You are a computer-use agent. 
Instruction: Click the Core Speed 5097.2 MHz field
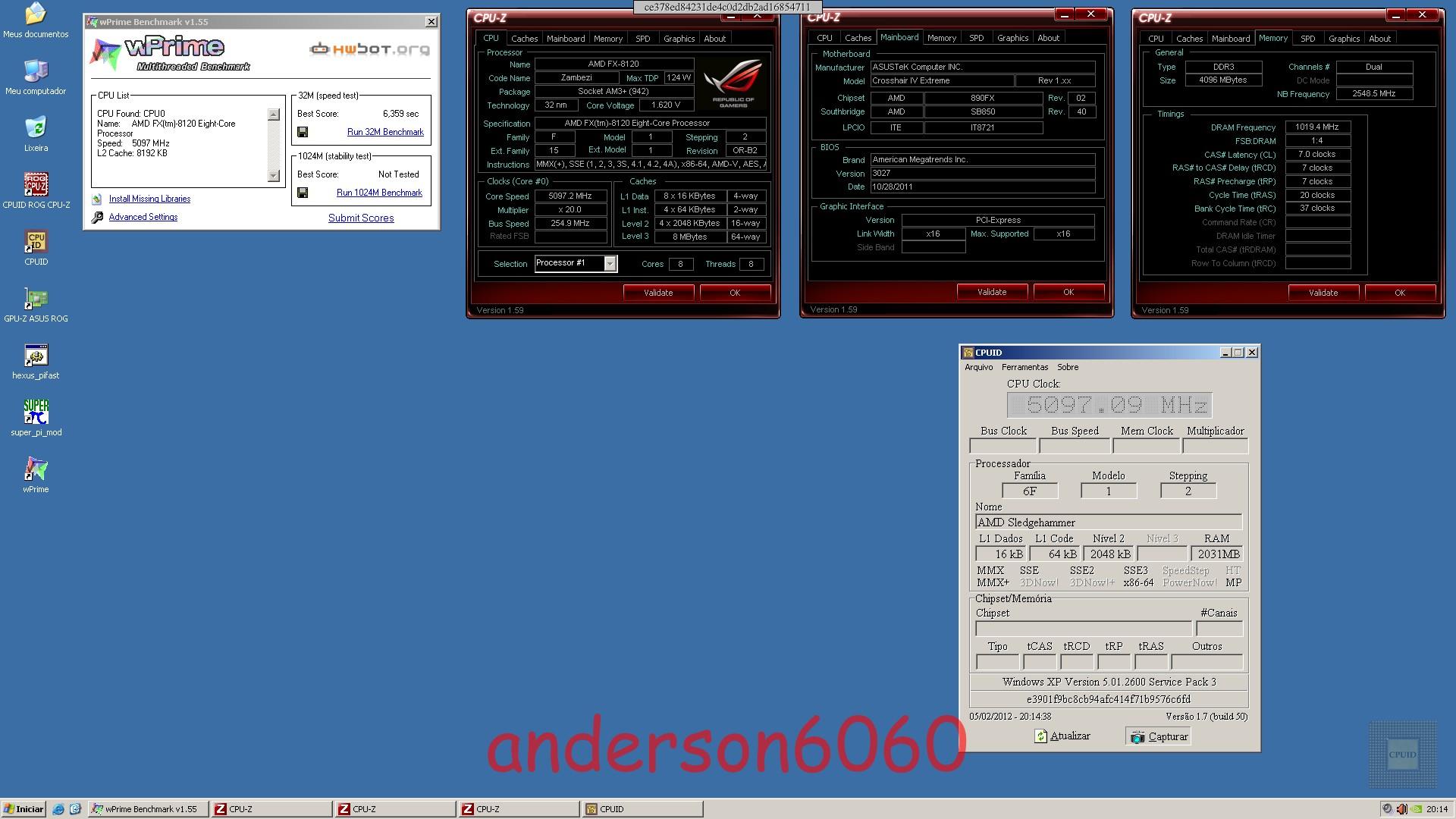570,196
